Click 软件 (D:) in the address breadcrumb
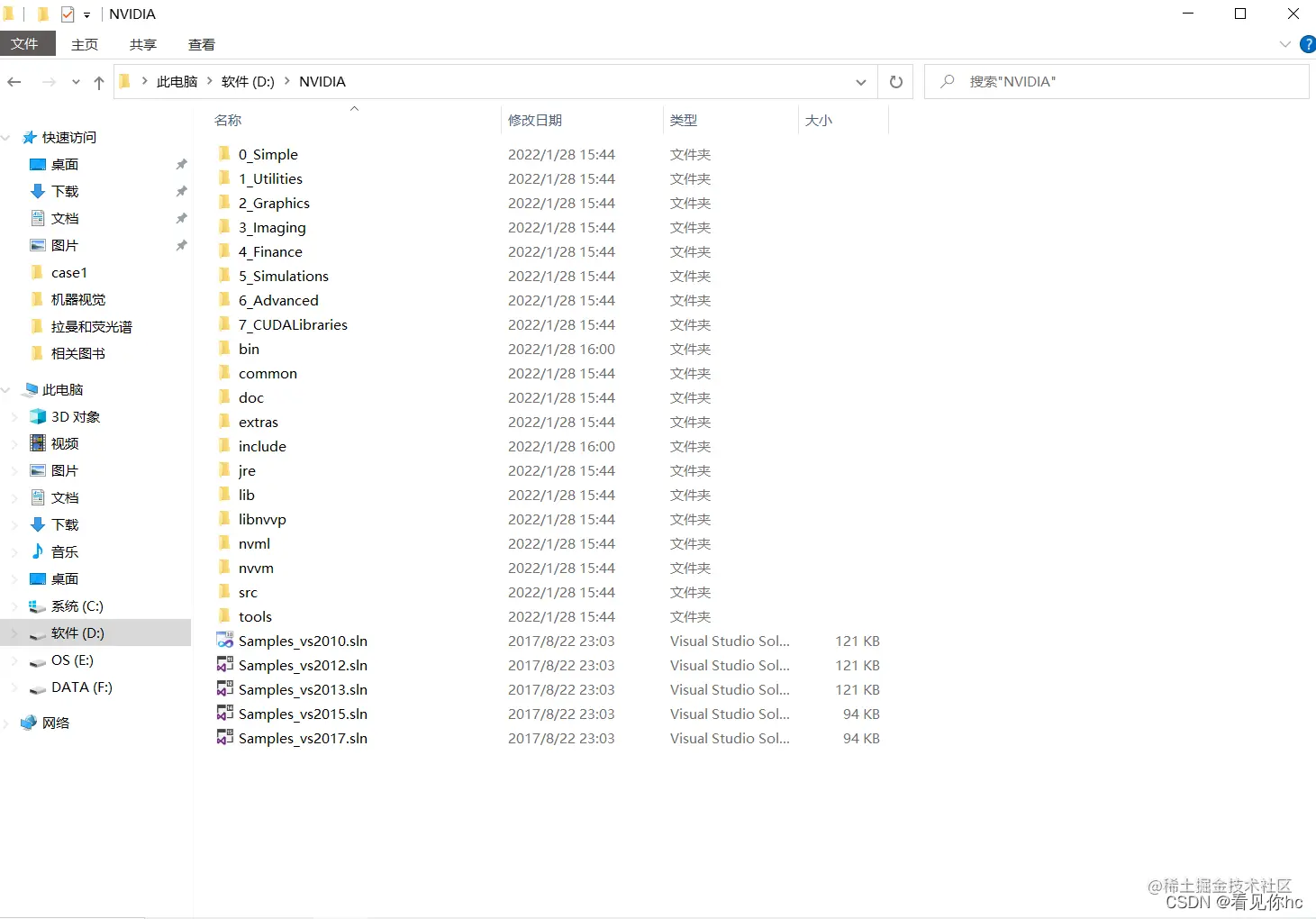The image size is (1316, 919). [248, 82]
